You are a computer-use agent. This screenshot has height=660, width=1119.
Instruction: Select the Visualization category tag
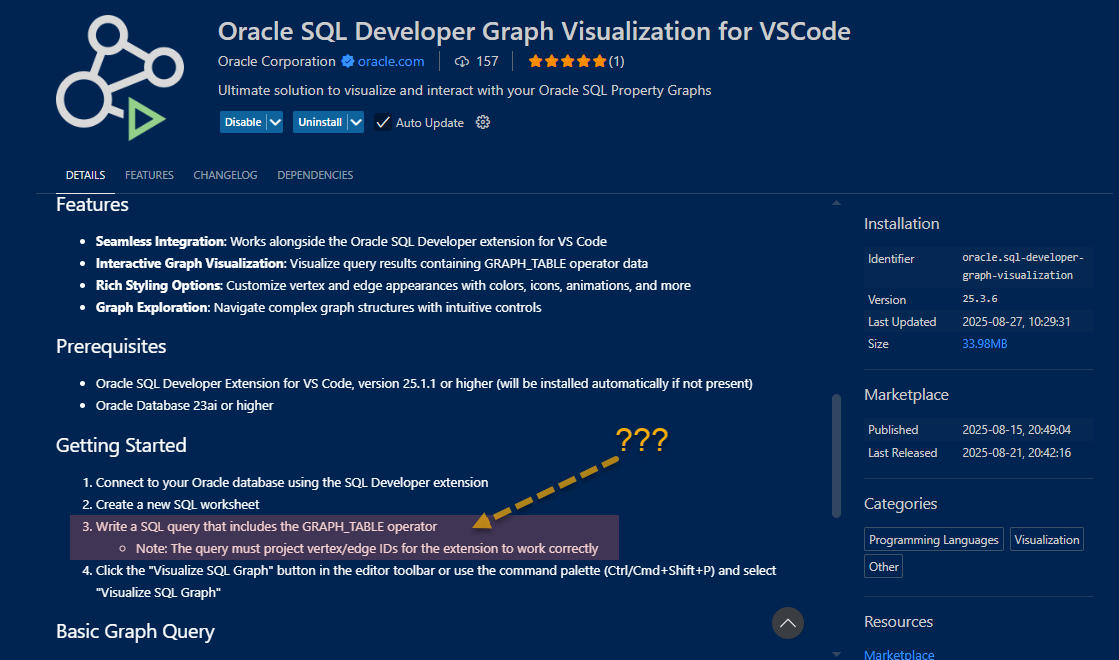pyautogui.click(x=1047, y=539)
